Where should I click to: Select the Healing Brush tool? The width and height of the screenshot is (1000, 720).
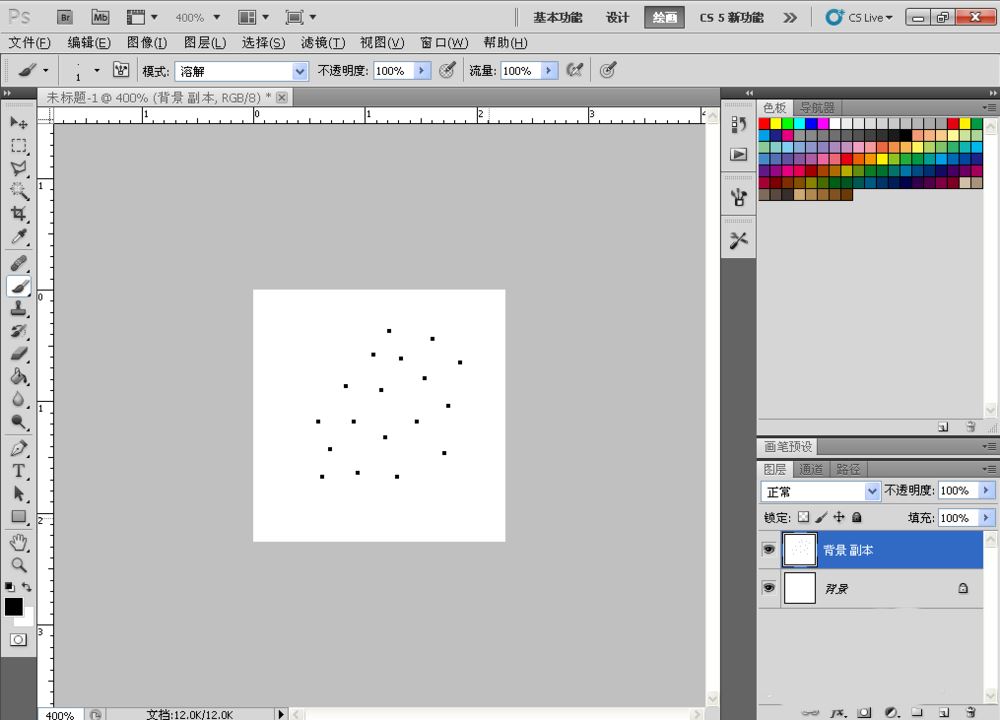click(x=18, y=263)
